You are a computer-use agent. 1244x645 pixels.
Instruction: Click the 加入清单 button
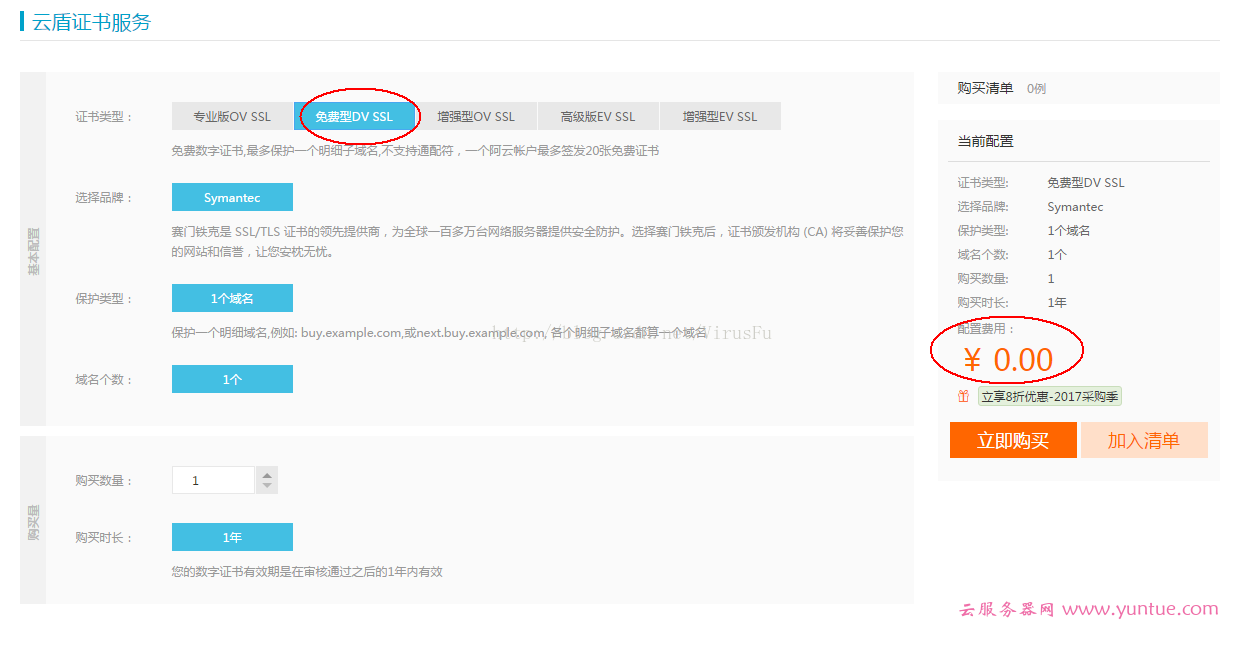pos(1144,440)
